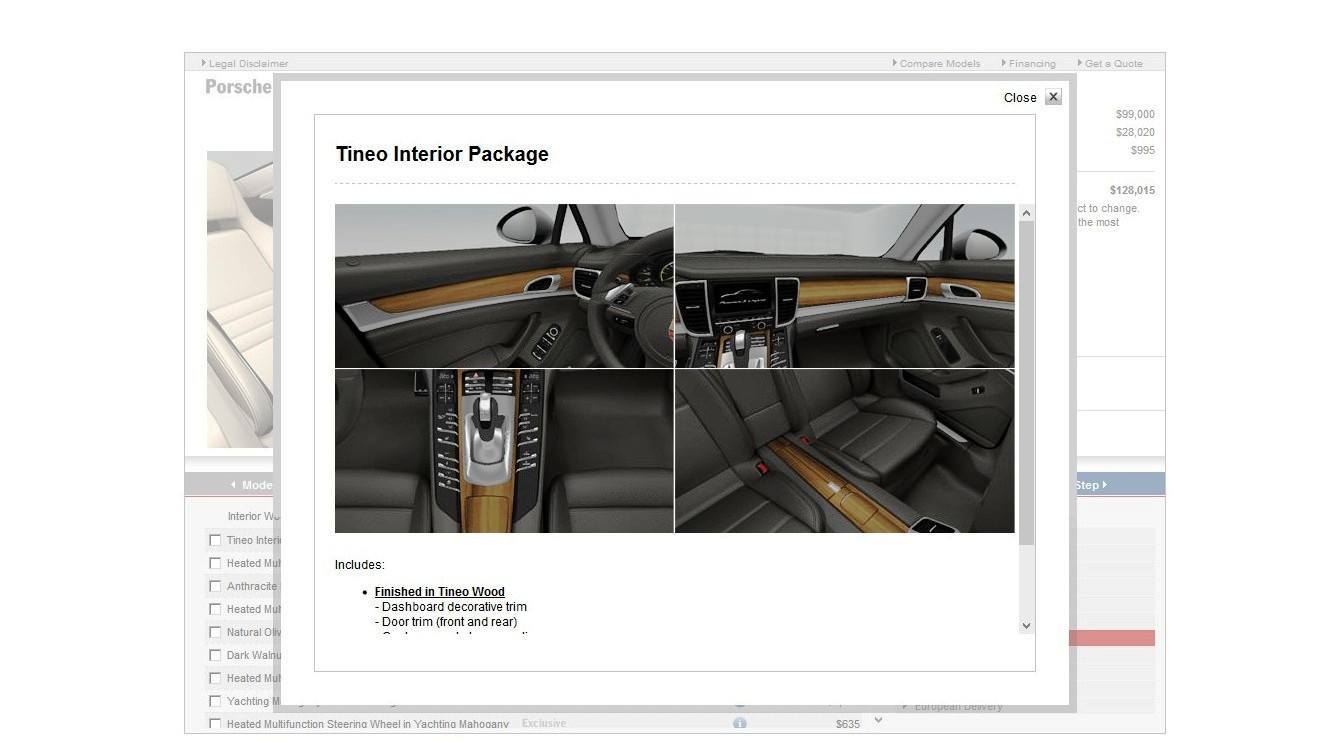Viewport: 1326px width, 742px height.
Task: Click the $99,000 base price
Action: [1135, 114]
